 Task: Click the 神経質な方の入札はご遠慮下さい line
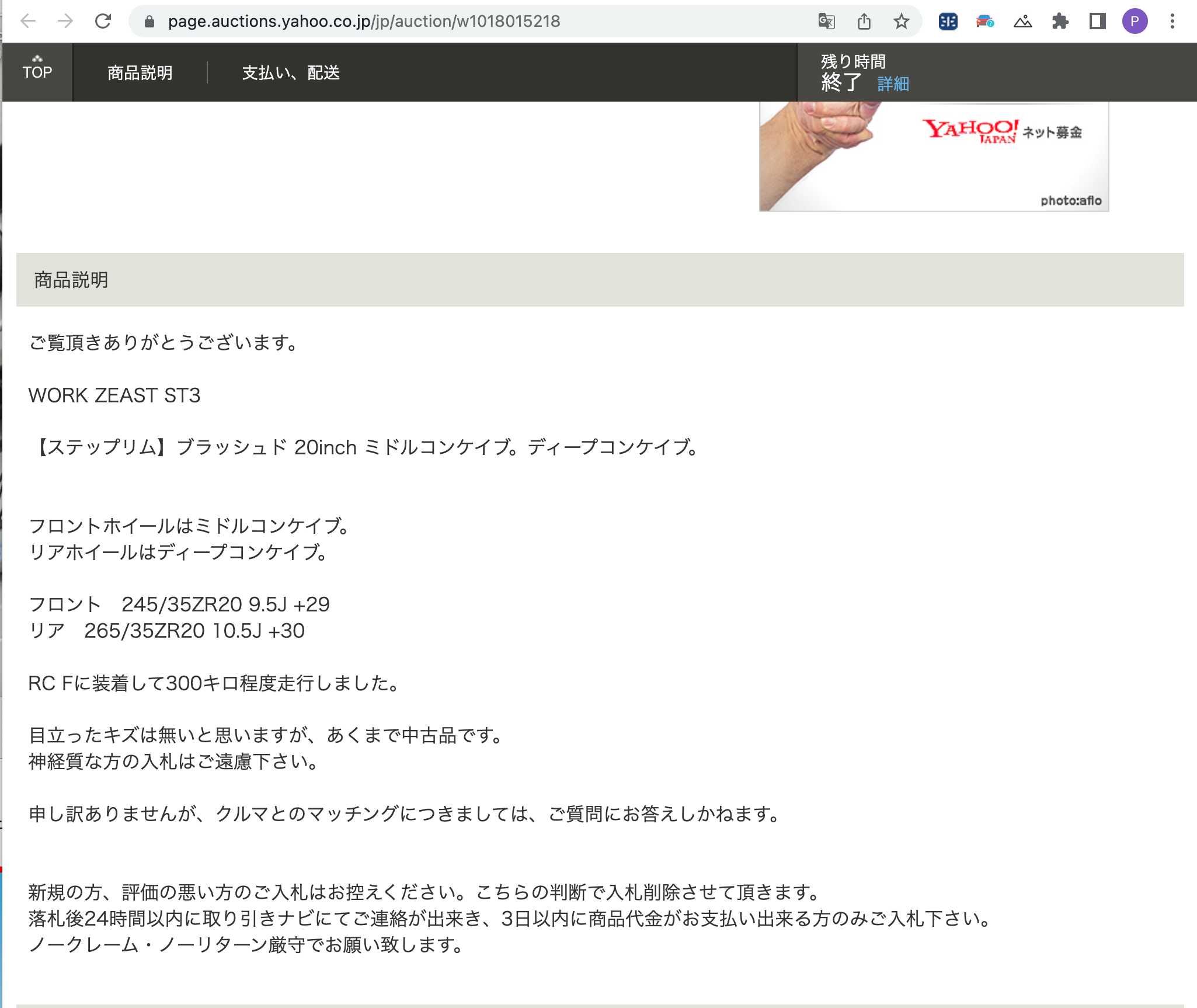pyautogui.click(x=173, y=762)
